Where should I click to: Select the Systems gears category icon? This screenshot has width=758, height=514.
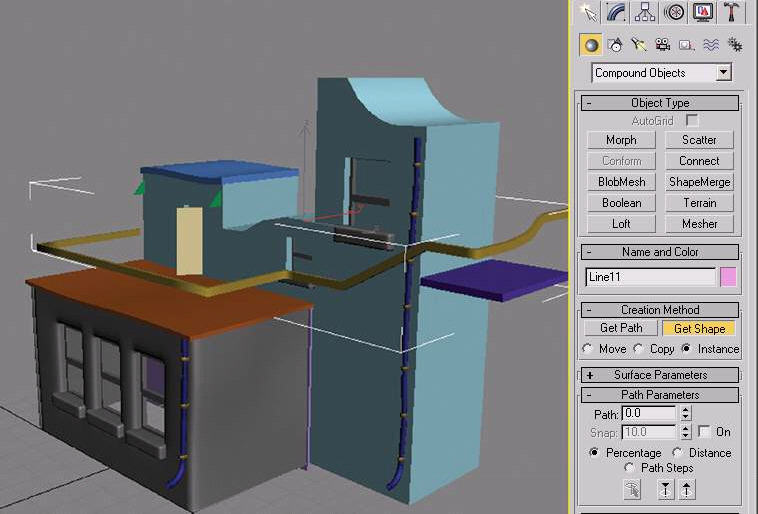tap(734, 45)
